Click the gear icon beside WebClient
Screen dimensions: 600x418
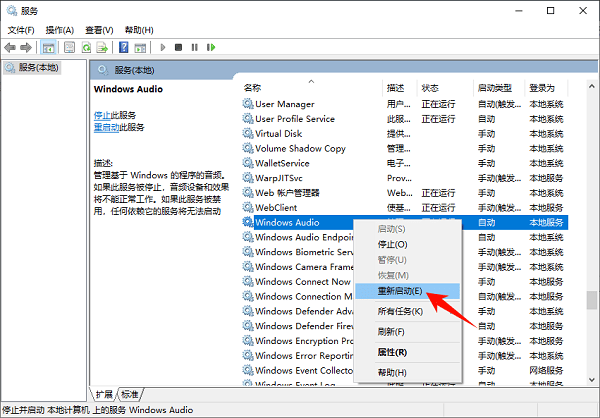[x=248, y=207]
